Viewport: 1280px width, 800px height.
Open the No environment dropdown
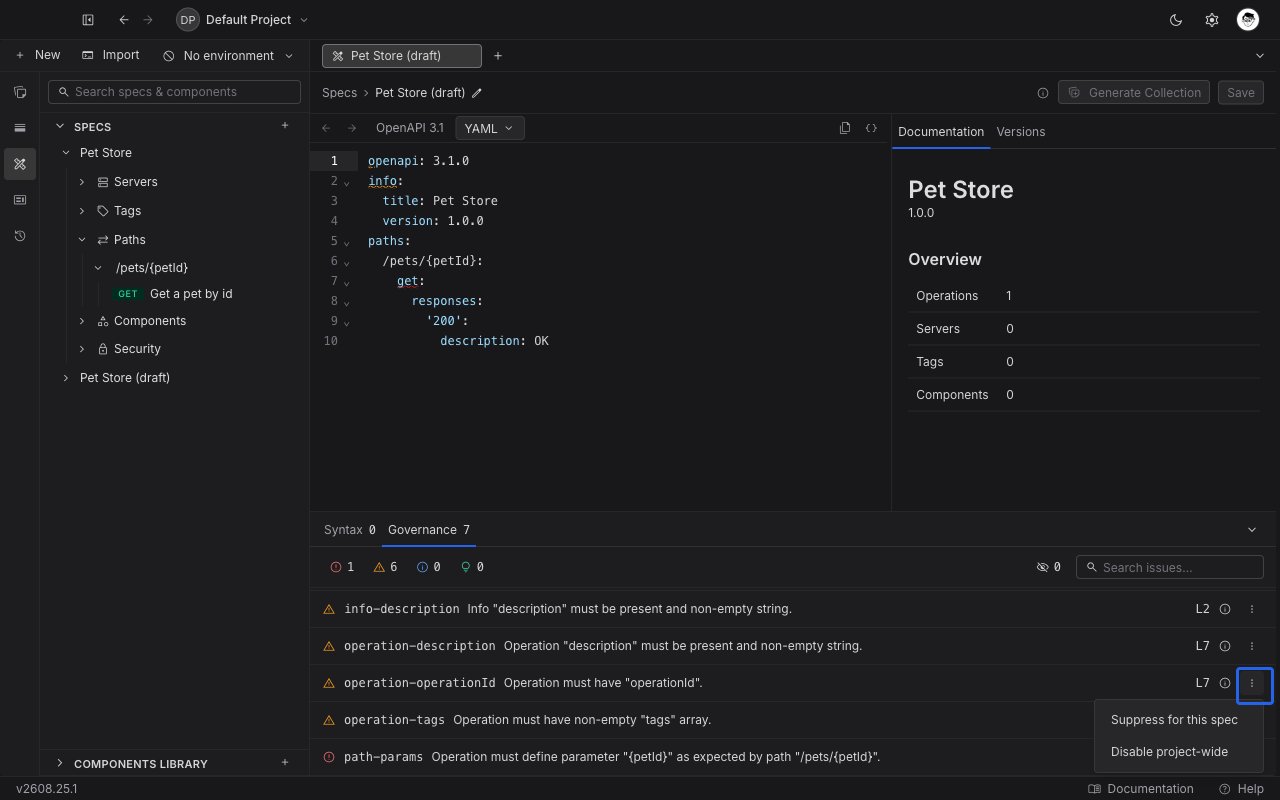click(x=228, y=56)
